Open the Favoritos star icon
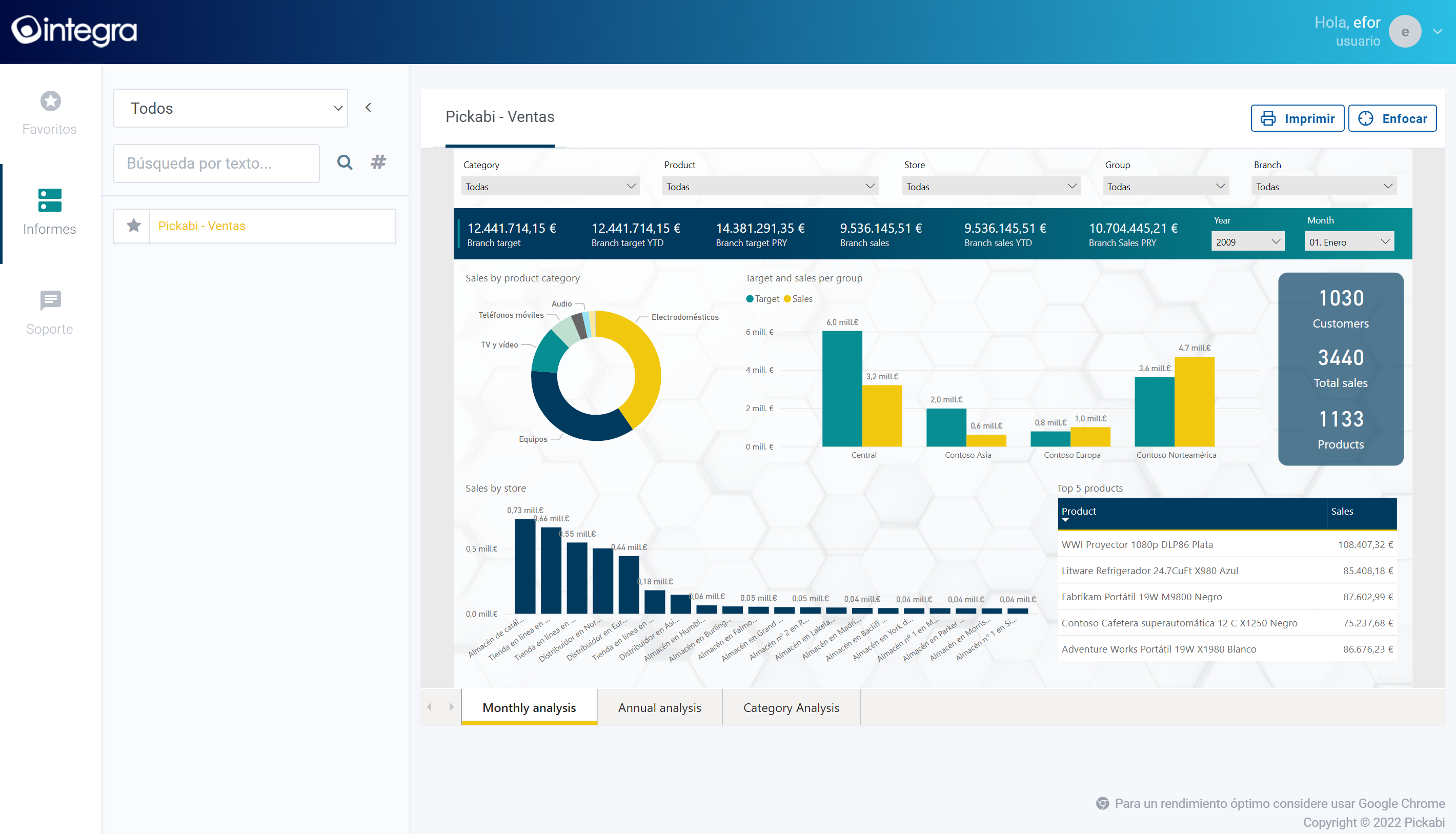1456x834 pixels. tap(50, 101)
